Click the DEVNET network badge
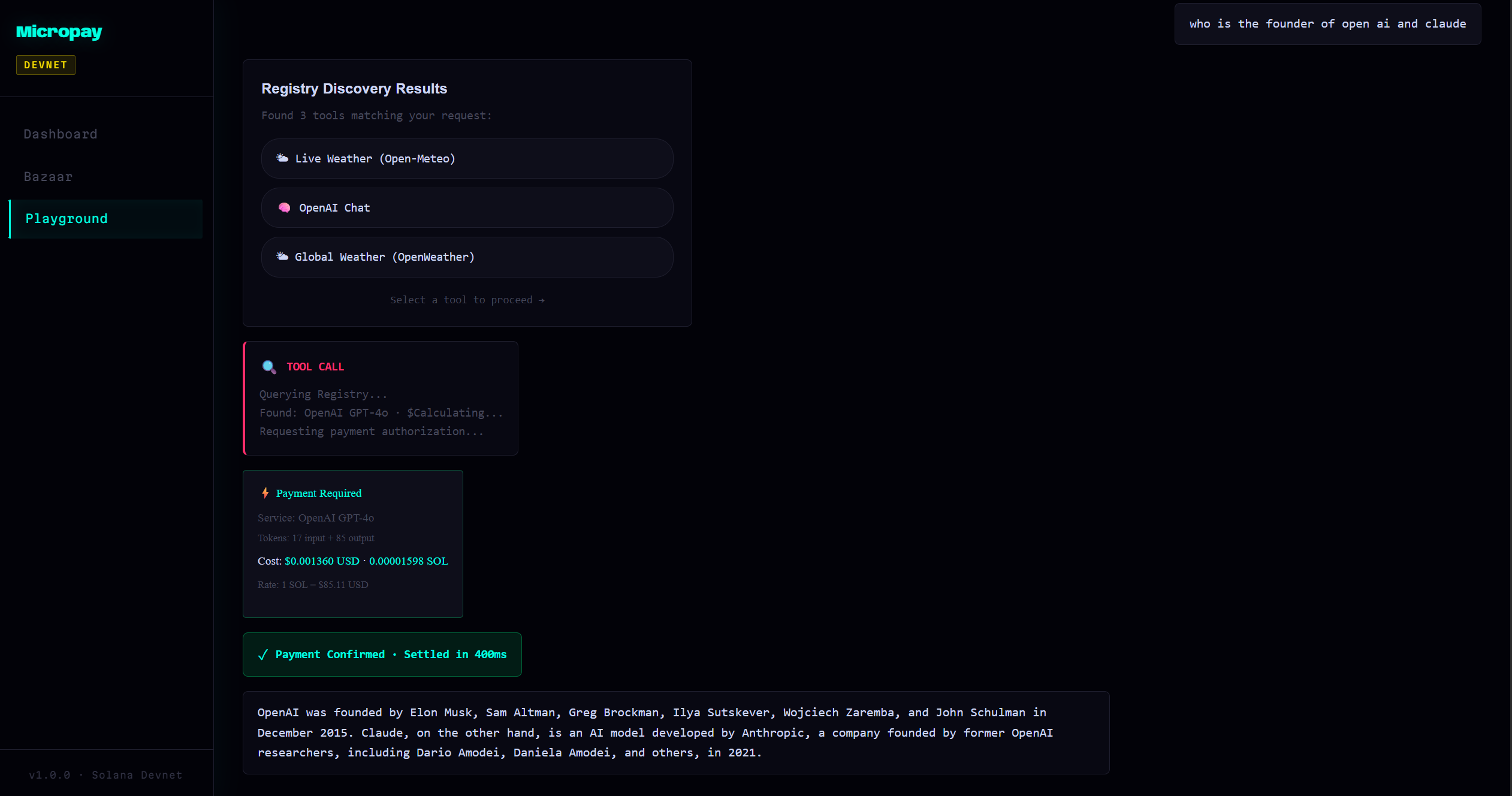 click(46, 65)
